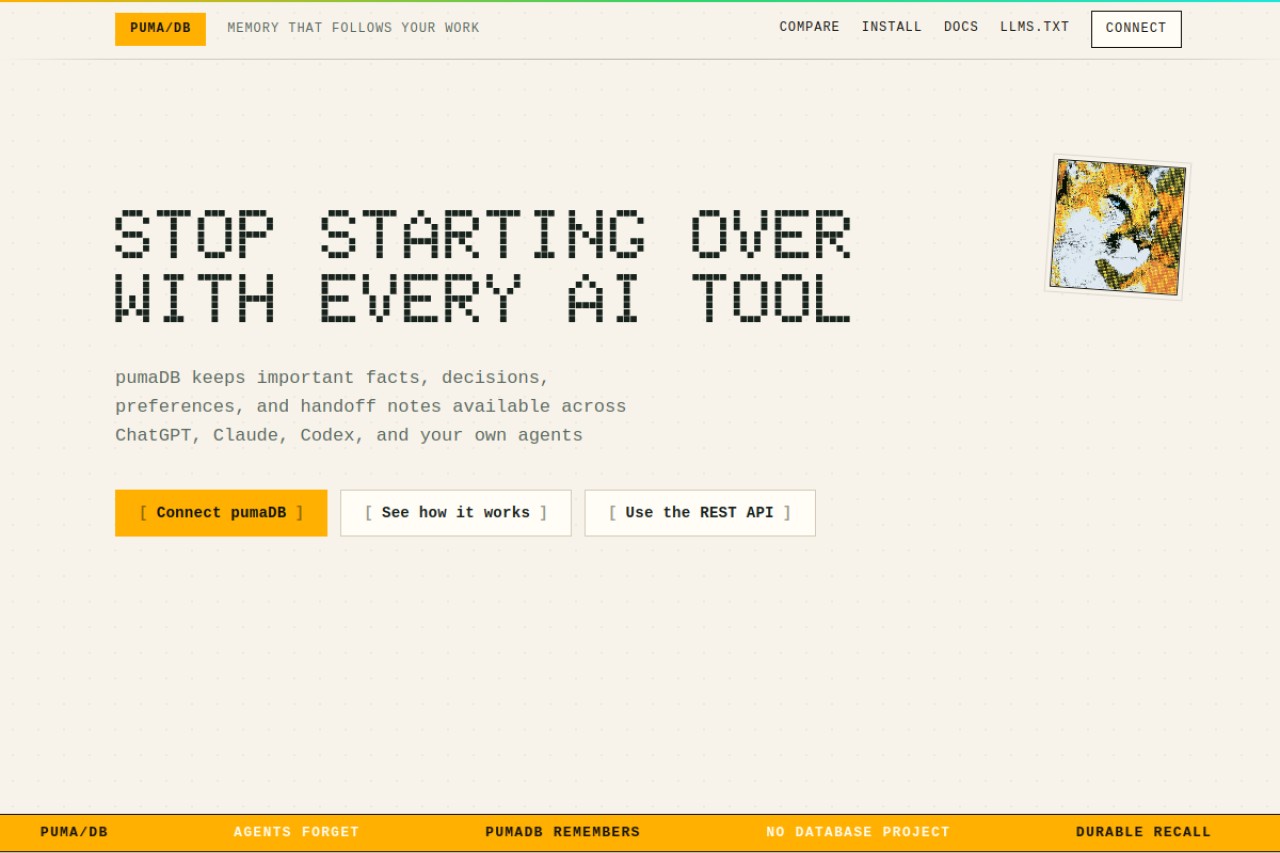The image size is (1280, 853).
Task: Click 'Agents forget' in the bottom ticker
Action: 296,832
